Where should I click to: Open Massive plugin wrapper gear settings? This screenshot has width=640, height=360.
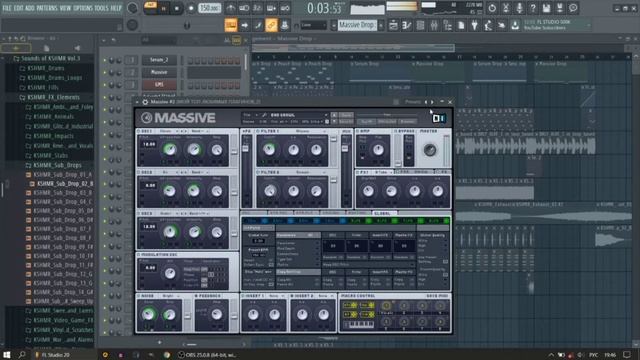(x=145, y=102)
